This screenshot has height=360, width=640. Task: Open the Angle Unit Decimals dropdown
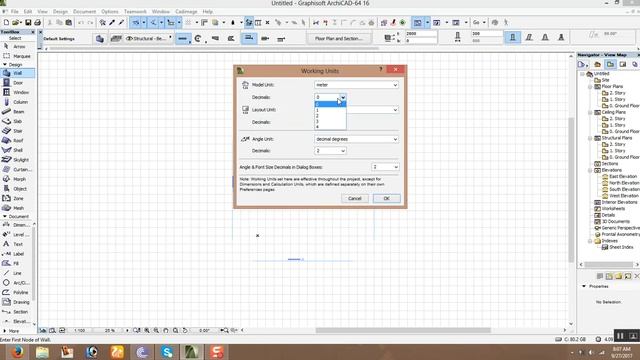coord(330,151)
